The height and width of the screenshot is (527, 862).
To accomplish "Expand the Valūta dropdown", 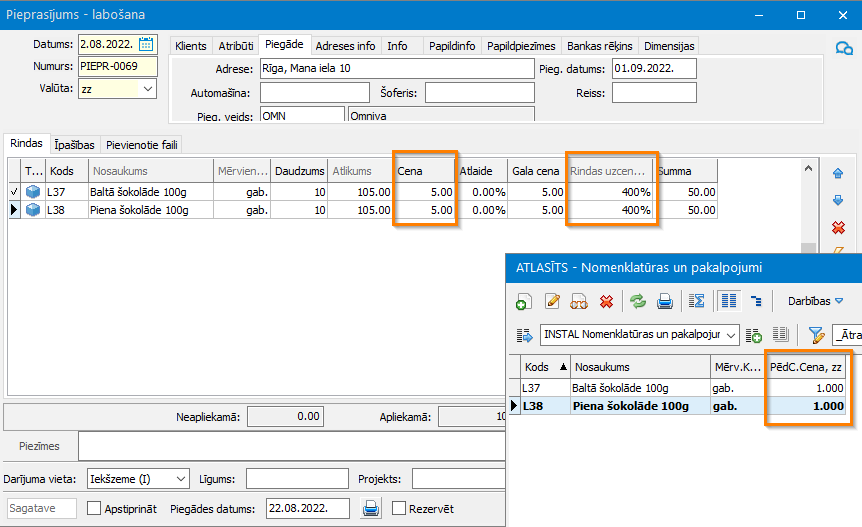I will click(x=148, y=89).
